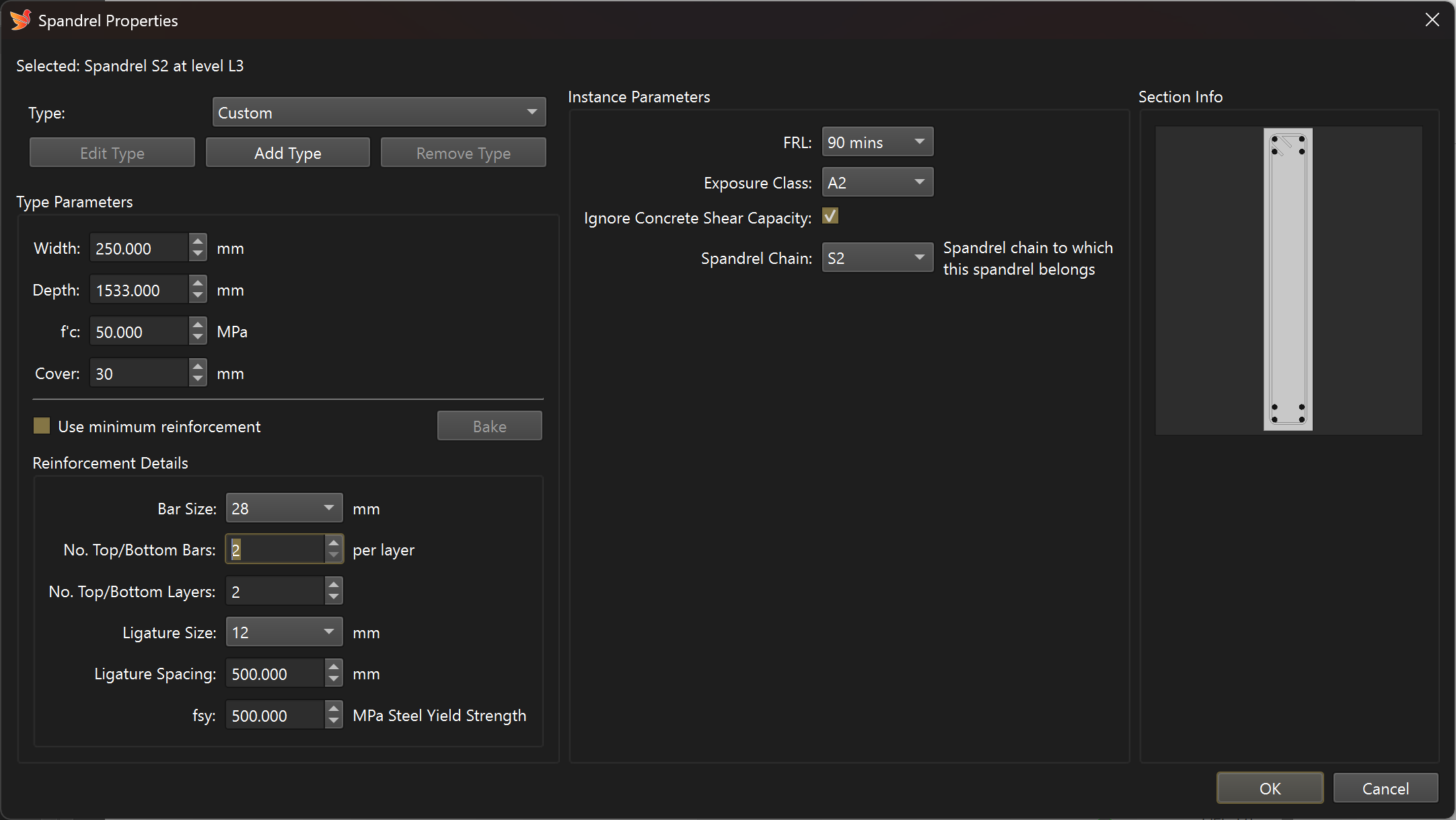
Task: Click the application logo in title bar
Action: (20, 20)
